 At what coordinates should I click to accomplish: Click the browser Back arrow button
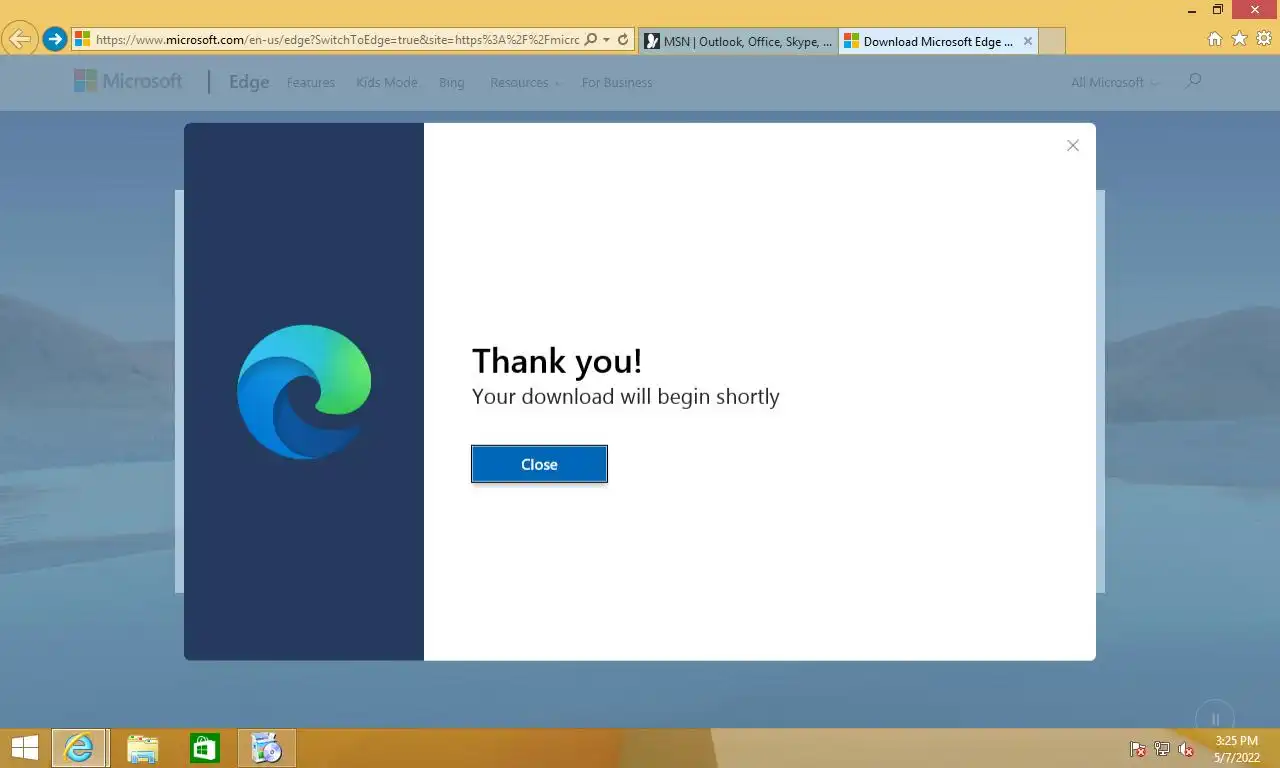[20, 39]
